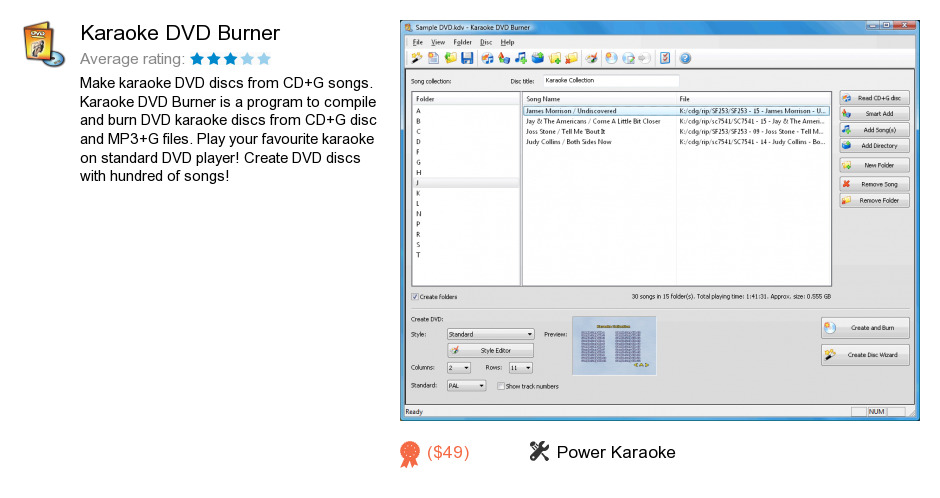Click the Create and Burn button
Screen dimensions: 940x498
(x=865, y=328)
